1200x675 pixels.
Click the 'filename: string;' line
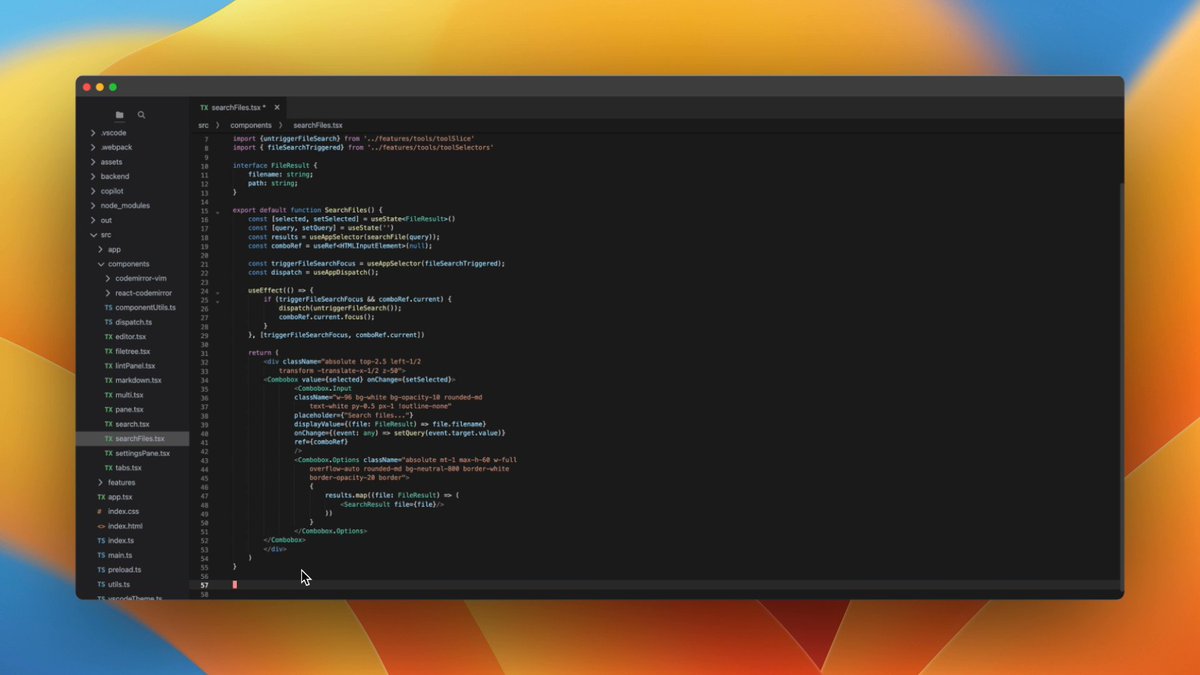281,174
